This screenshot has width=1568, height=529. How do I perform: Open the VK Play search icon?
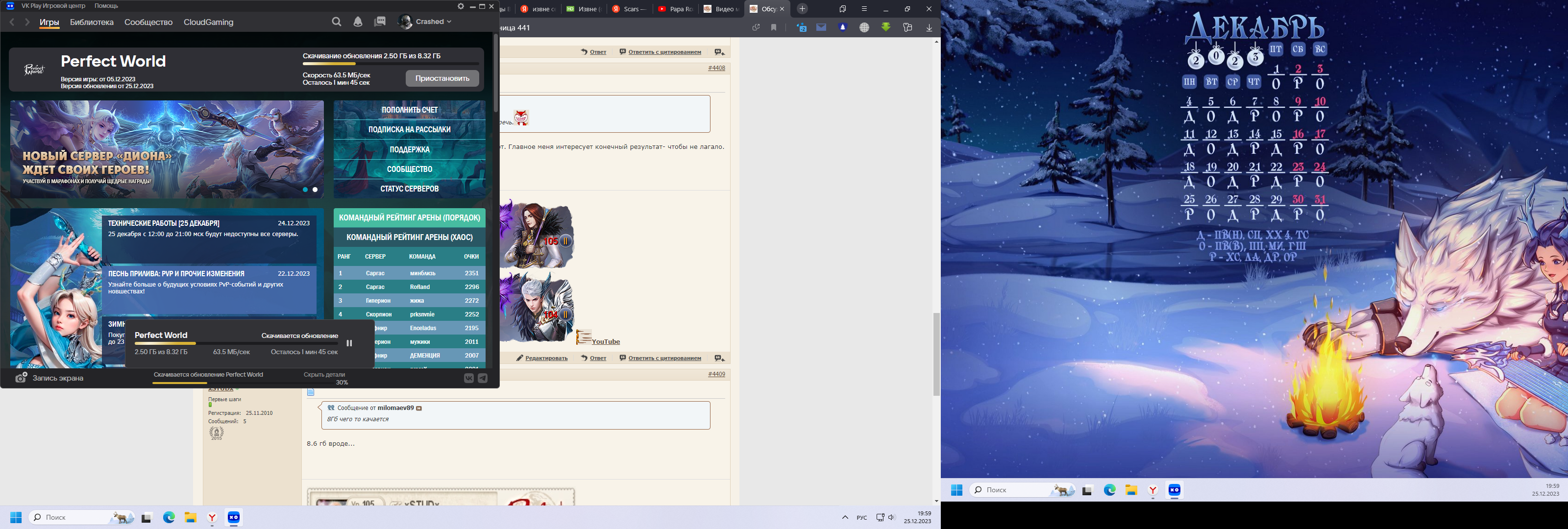(337, 22)
